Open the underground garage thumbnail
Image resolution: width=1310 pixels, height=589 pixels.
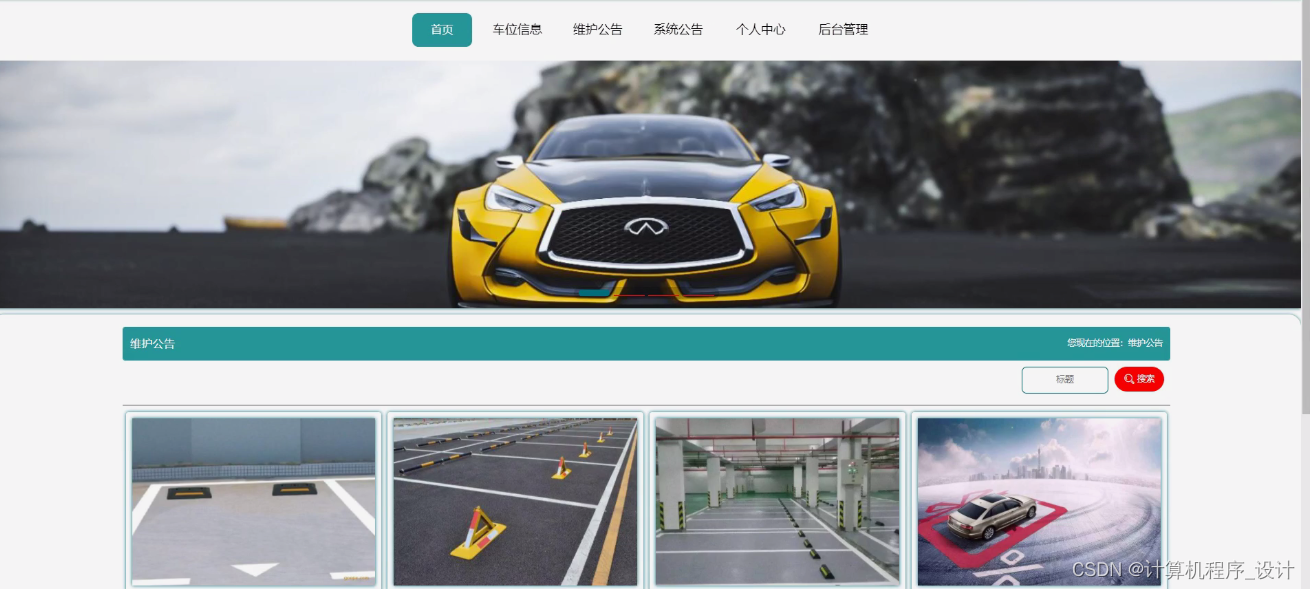tap(777, 501)
